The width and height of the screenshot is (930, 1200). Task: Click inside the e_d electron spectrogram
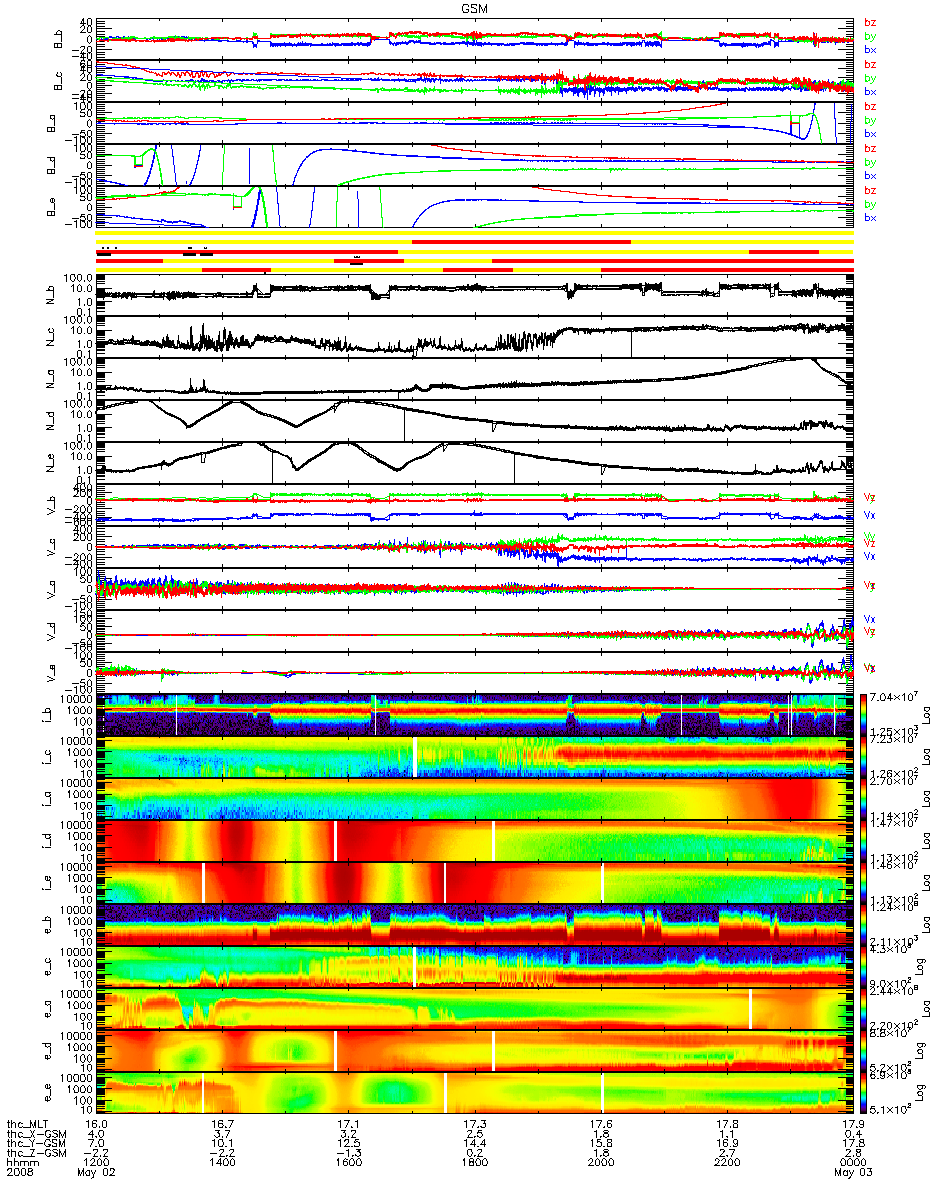(475, 1051)
